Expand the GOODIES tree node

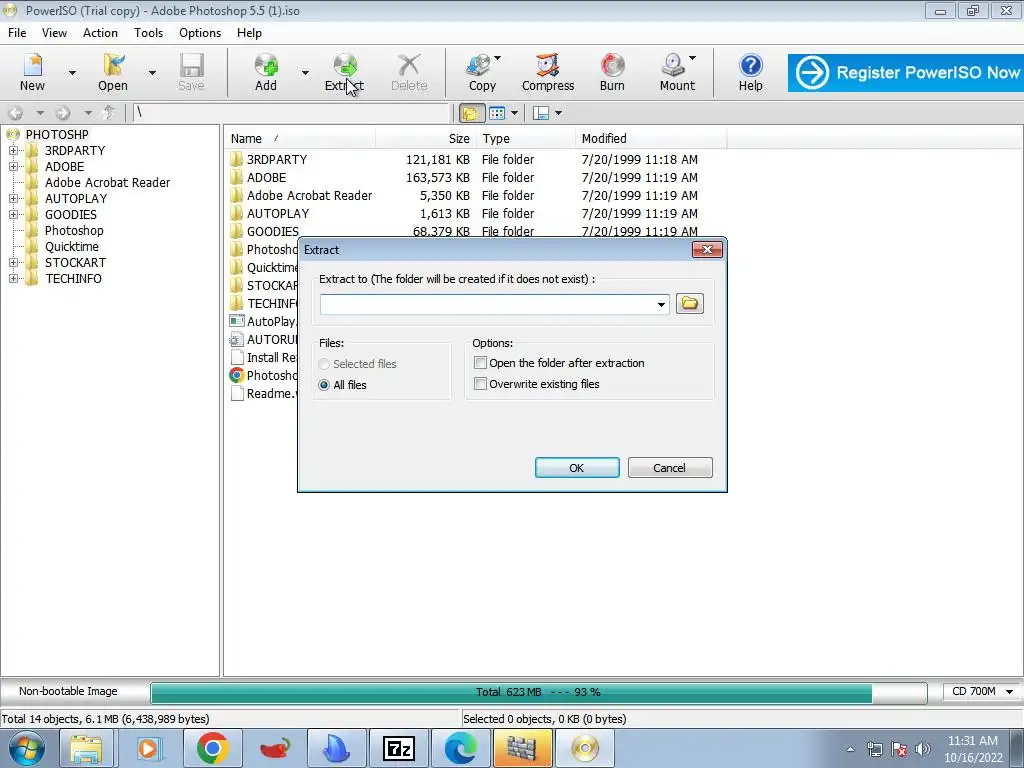[13, 215]
